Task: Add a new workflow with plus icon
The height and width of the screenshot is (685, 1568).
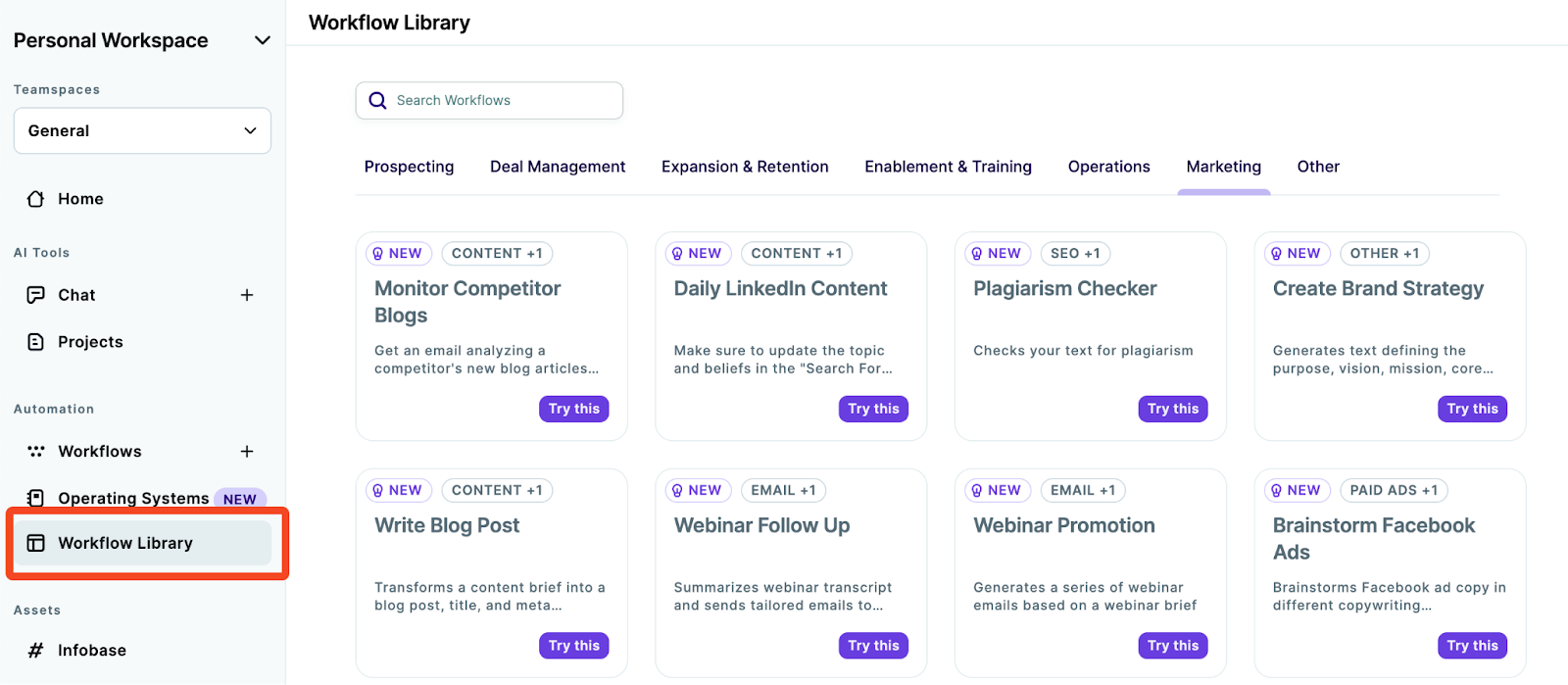Action: [x=247, y=452]
